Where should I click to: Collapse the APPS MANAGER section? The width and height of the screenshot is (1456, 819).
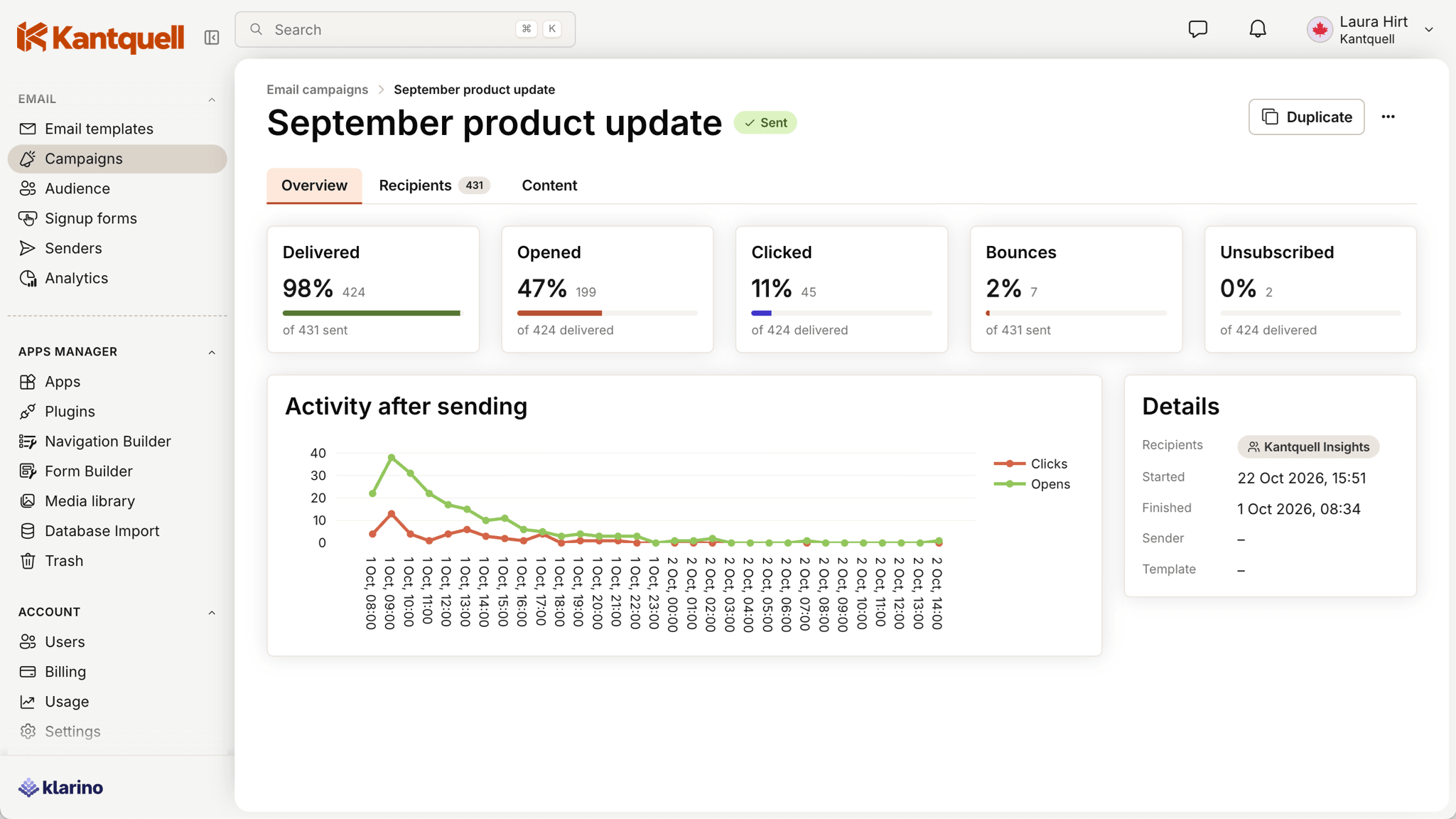coord(212,353)
